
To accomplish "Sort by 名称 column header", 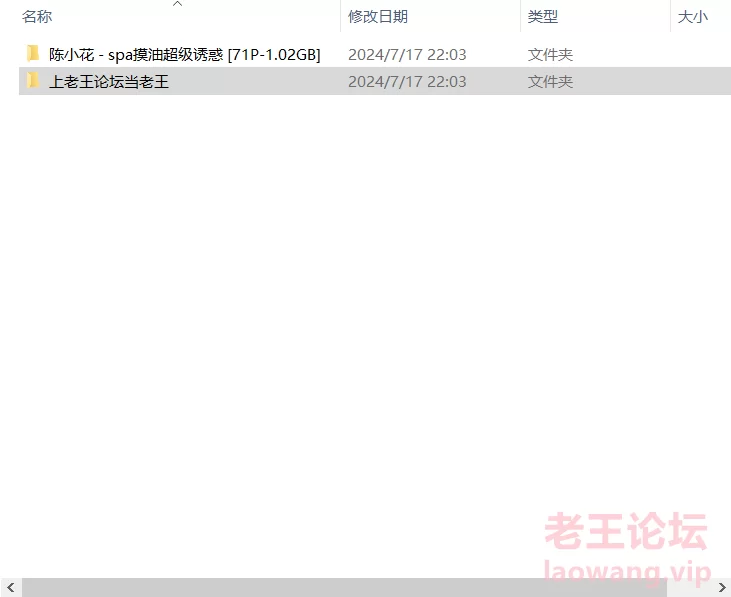I will point(37,17).
